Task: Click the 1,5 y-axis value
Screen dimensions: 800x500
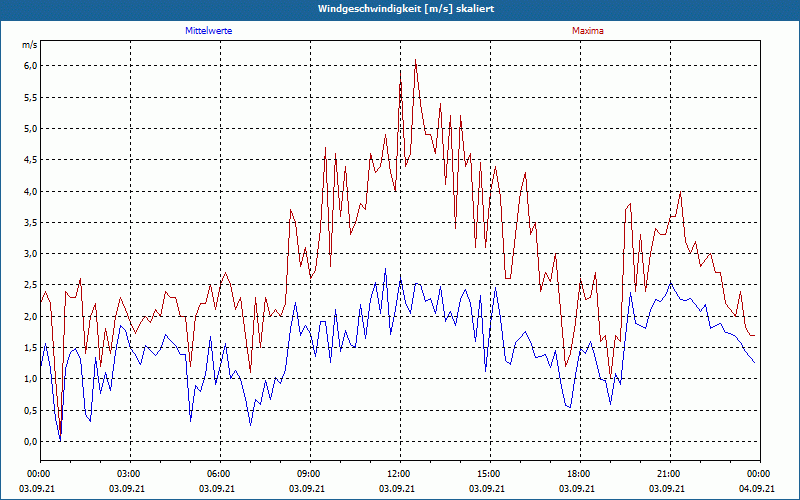Action: (31, 347)
